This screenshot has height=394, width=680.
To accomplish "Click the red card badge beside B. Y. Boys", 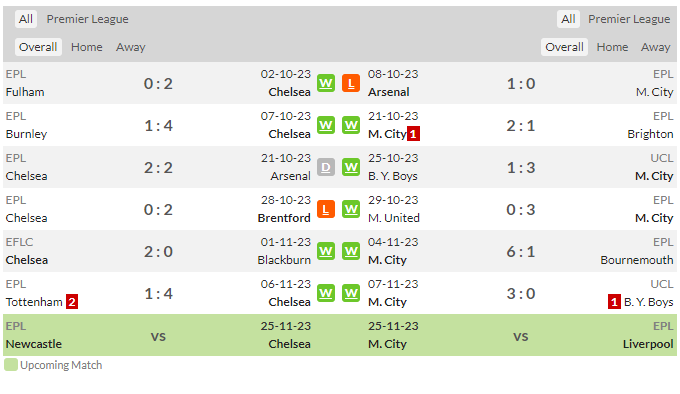I will pyautogui.click(x=614, y=302).
